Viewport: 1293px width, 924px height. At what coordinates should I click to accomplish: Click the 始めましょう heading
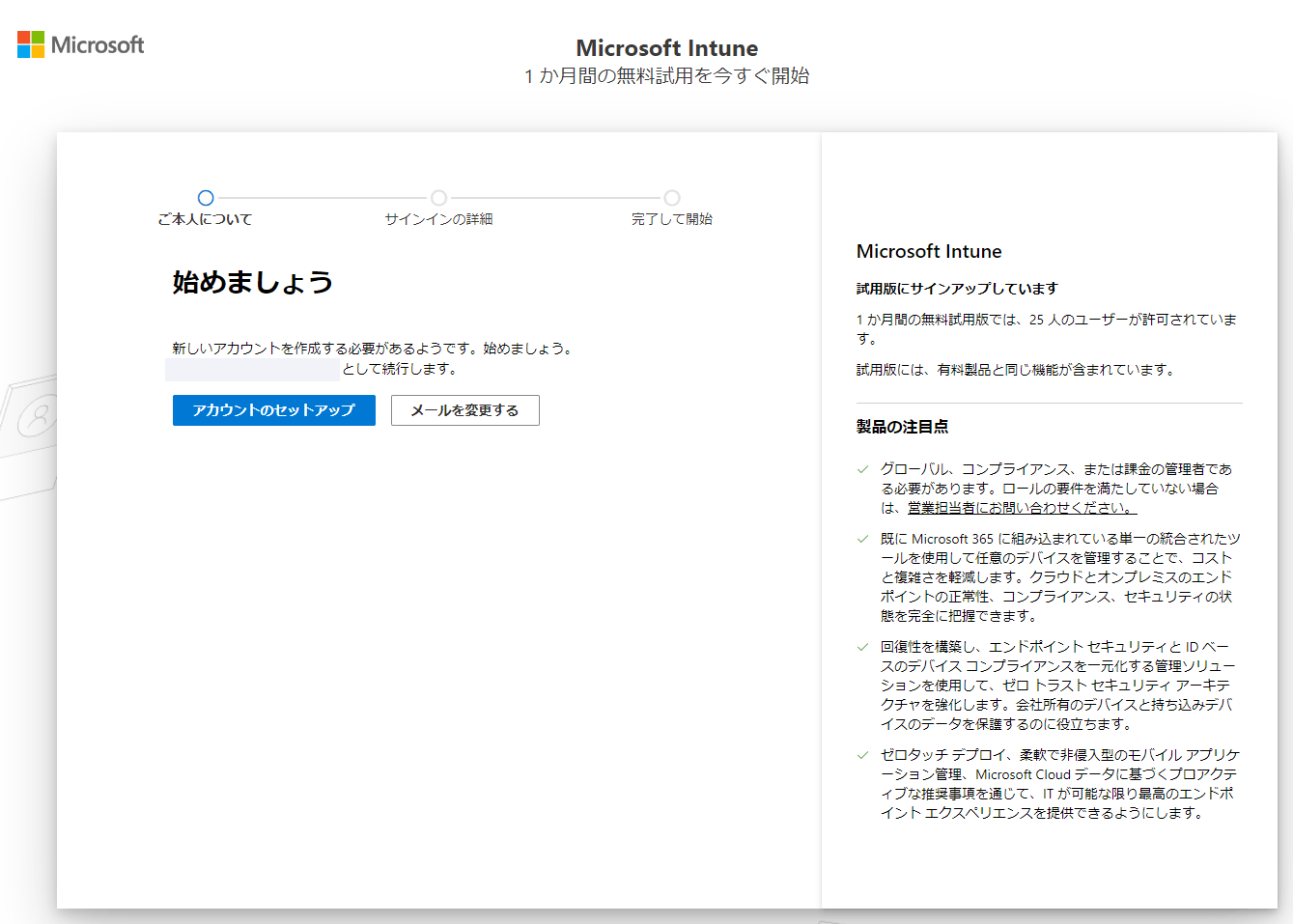(x=253, y=282)
